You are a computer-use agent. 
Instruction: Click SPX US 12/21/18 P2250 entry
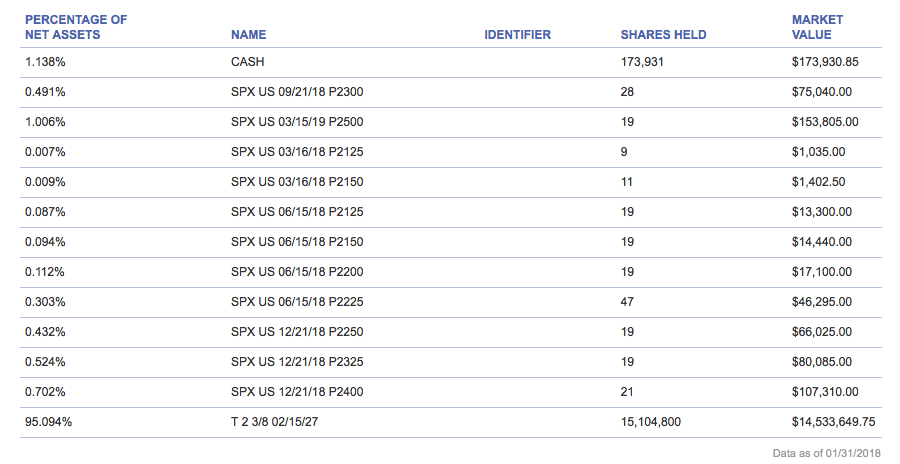pos(297,331)
